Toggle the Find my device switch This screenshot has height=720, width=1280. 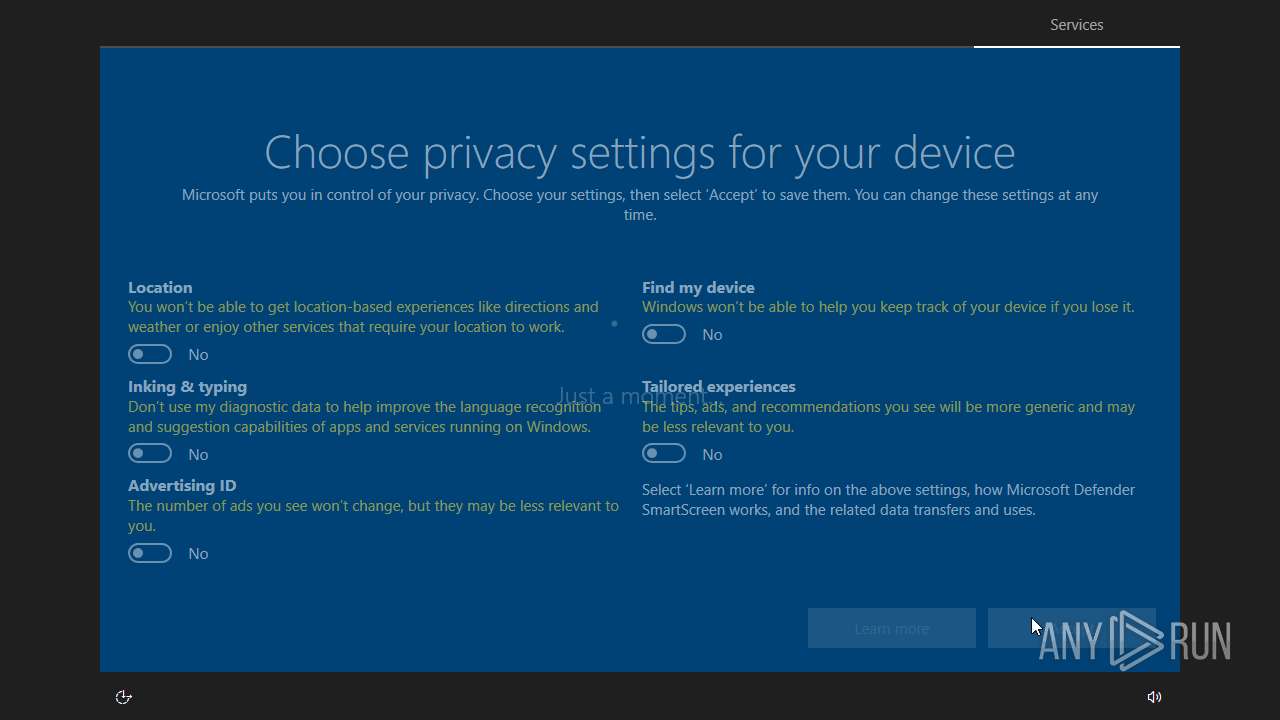tap(664, 334)
